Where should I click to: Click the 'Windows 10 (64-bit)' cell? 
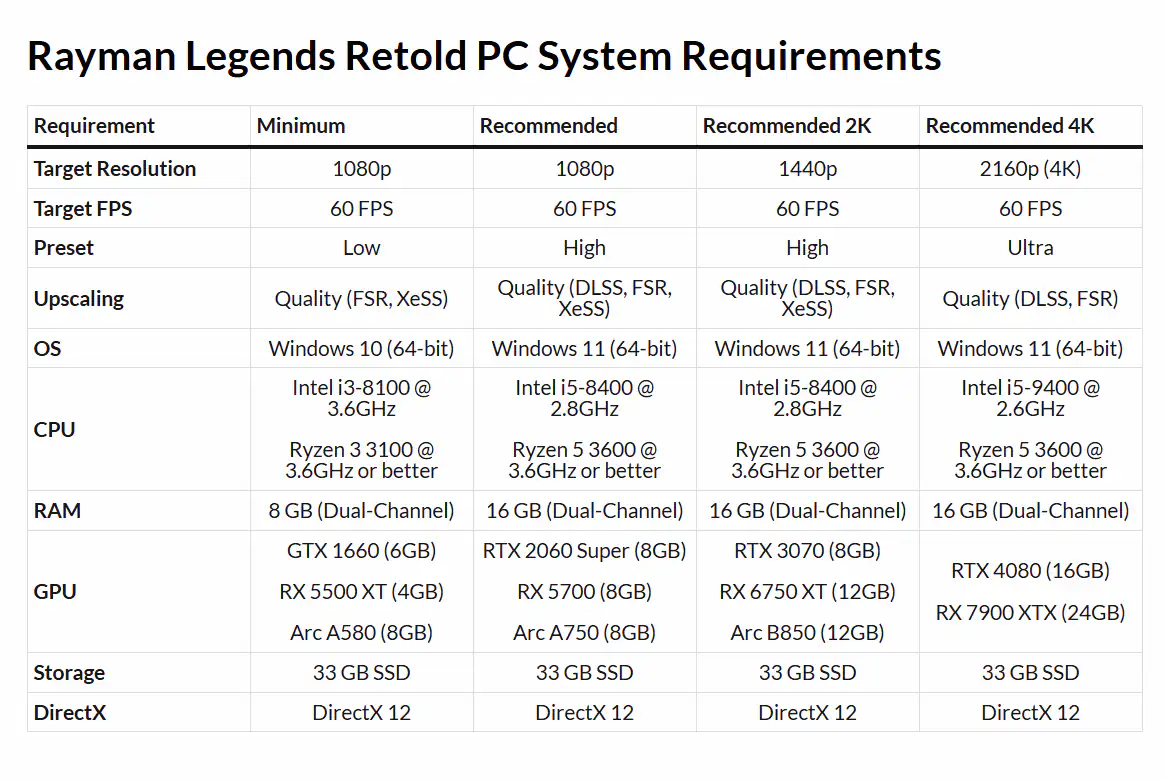click(x=362, y=348)
